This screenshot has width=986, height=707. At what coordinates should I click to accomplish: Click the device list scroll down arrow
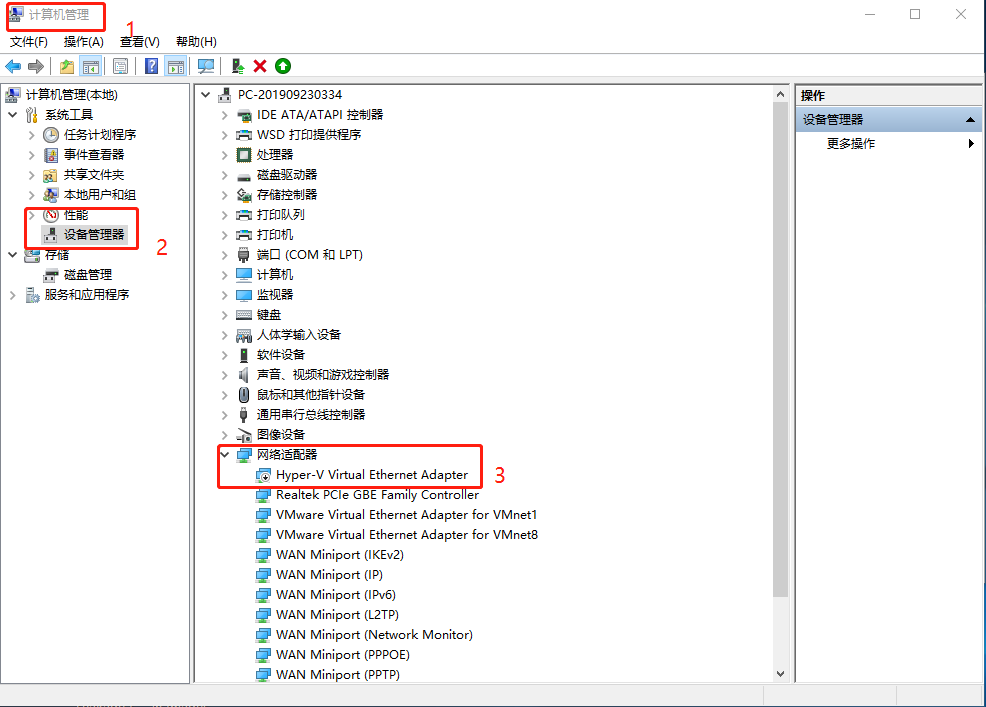tap(780, 674)
